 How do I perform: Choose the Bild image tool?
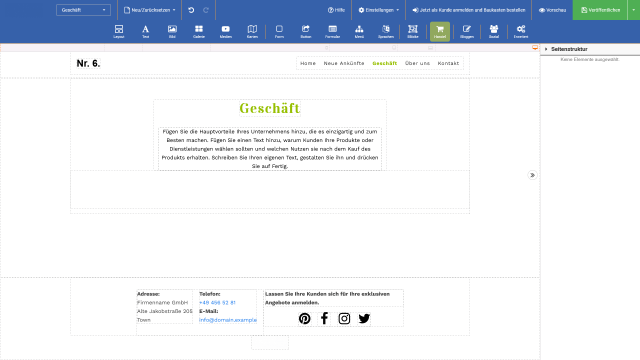[172, 31]
